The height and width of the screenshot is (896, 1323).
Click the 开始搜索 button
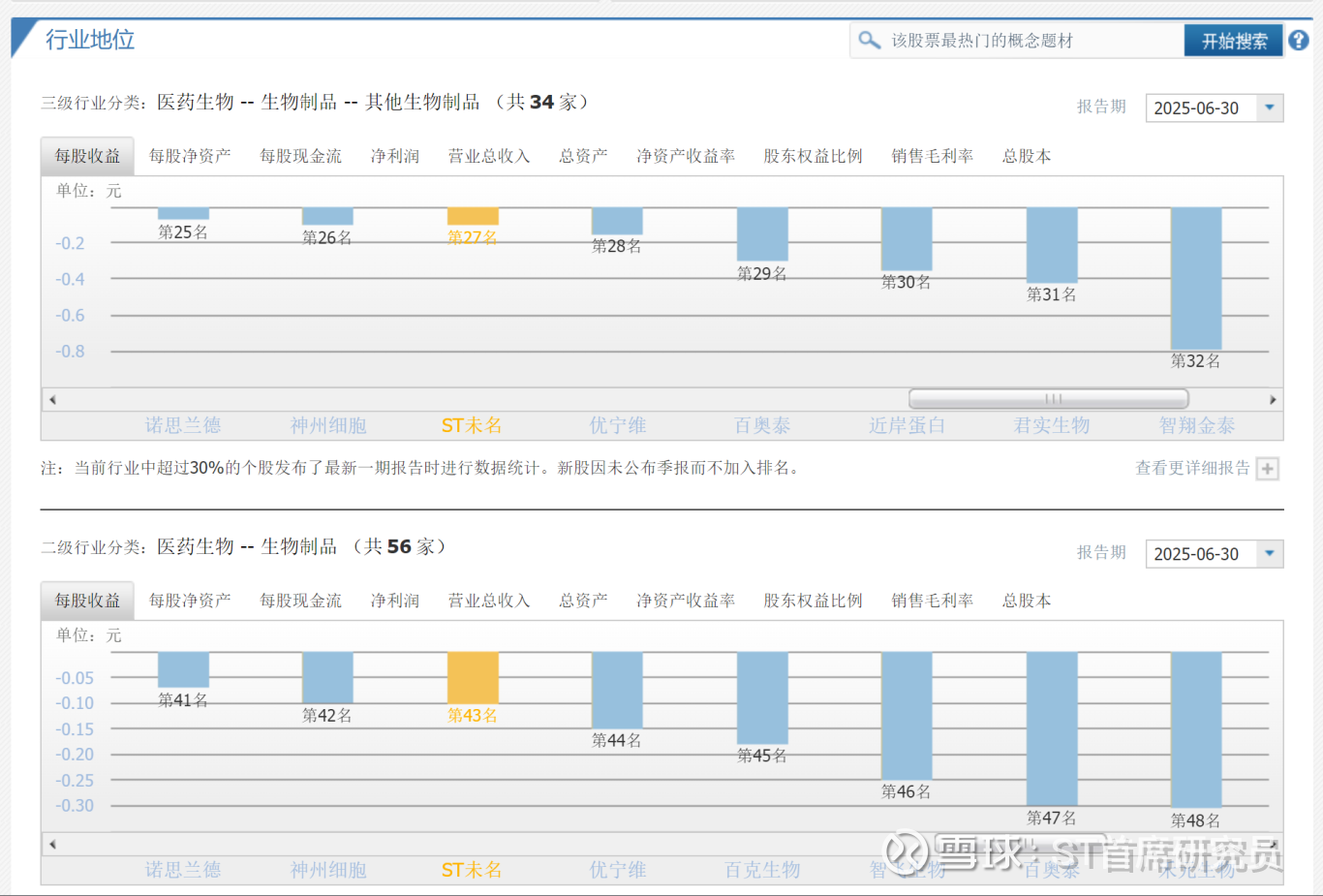[x=1234, y=41]
